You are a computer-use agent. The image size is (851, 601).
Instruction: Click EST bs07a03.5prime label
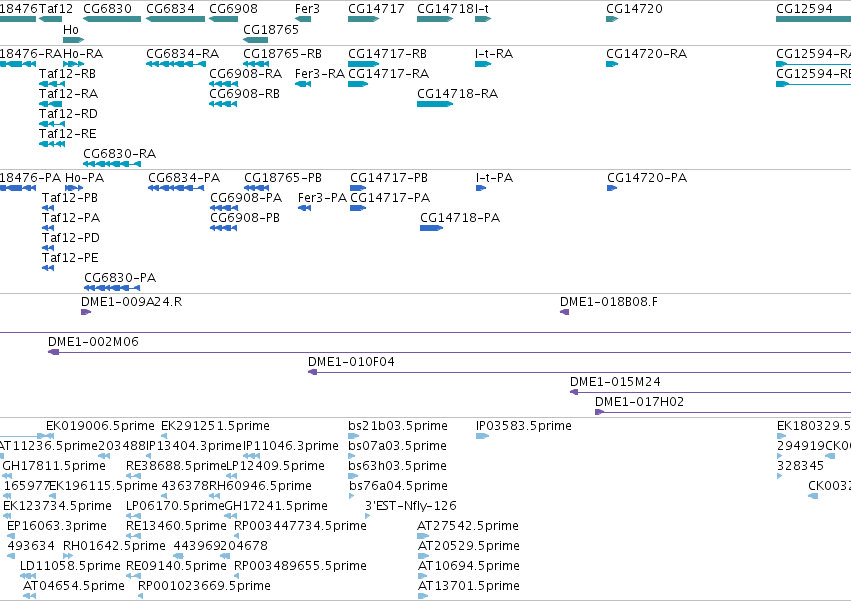tap(397, 446)
